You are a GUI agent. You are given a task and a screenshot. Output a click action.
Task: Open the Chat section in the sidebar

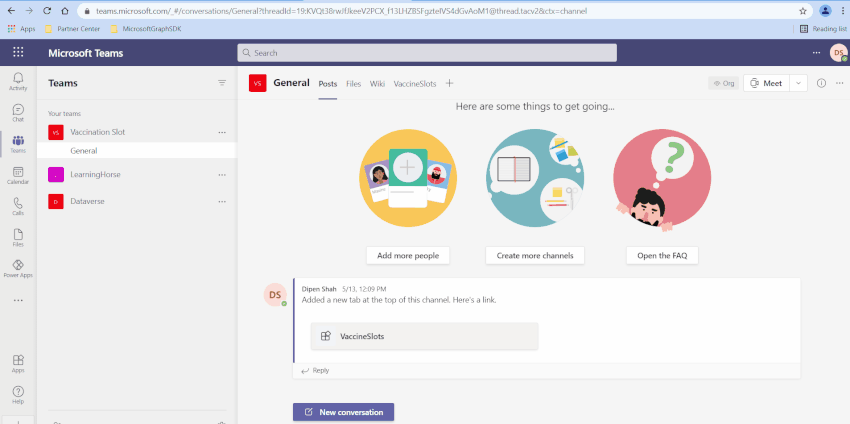click(18, 113)
